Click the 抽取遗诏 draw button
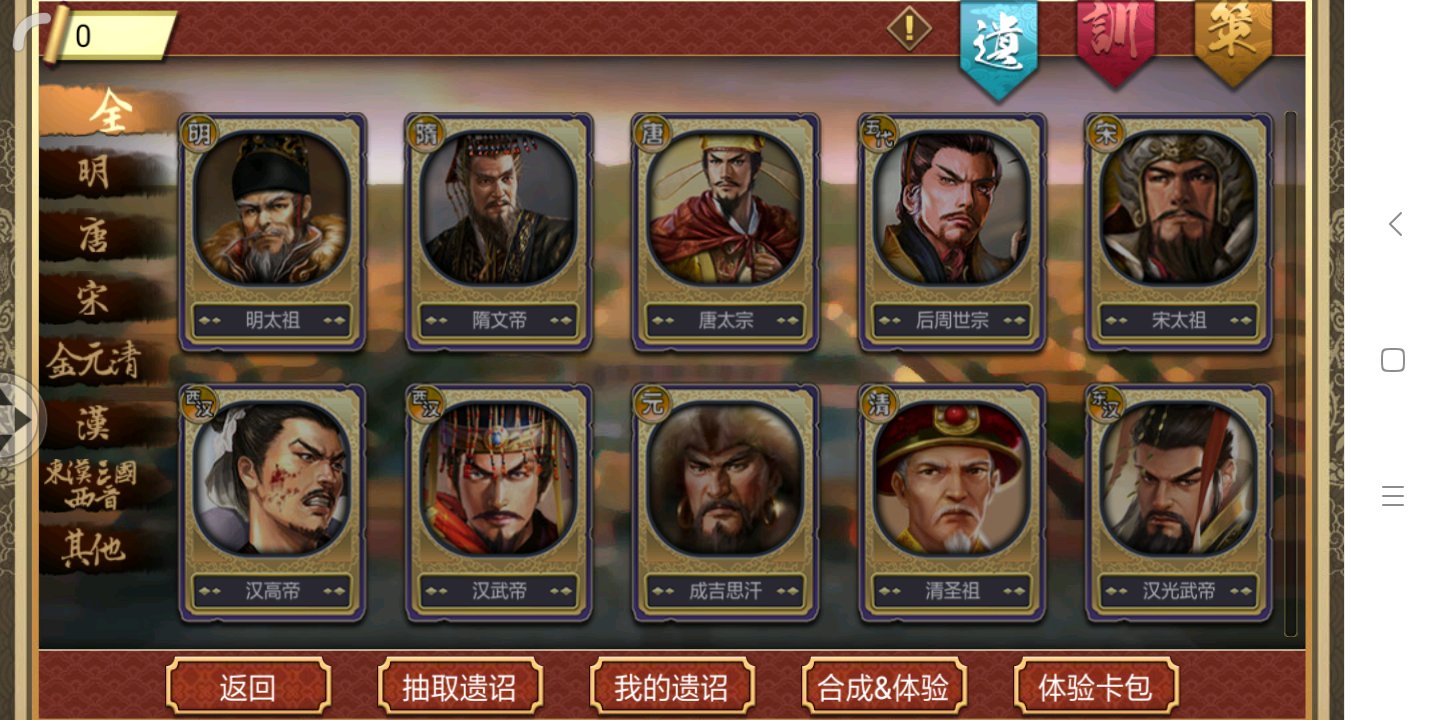 (x=460, y=687)
